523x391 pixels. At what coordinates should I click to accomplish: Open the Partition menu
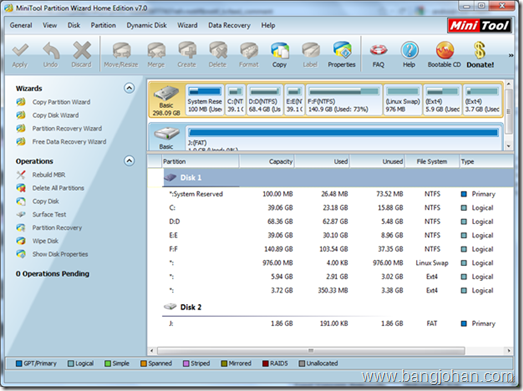[x=103, y=25]
